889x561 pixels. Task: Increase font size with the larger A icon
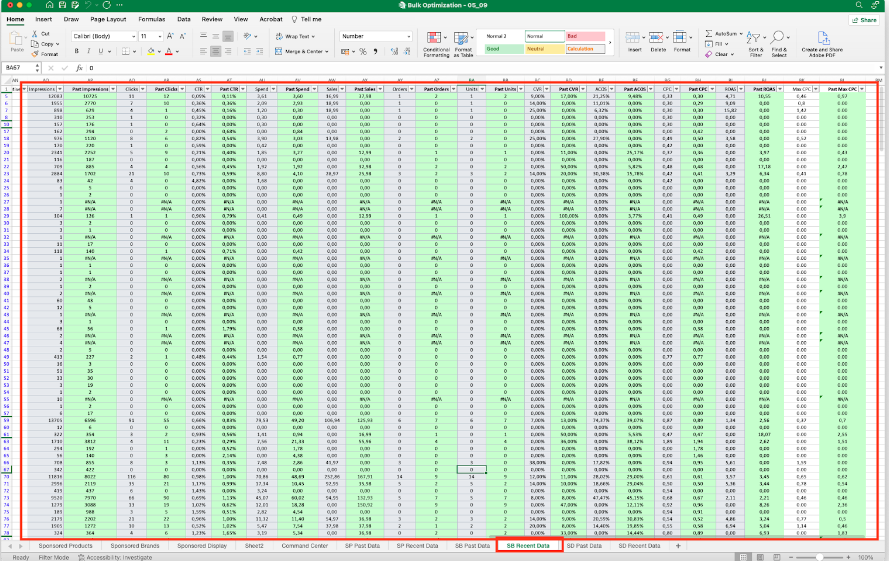pyautogui.click(x=170, y=36)
